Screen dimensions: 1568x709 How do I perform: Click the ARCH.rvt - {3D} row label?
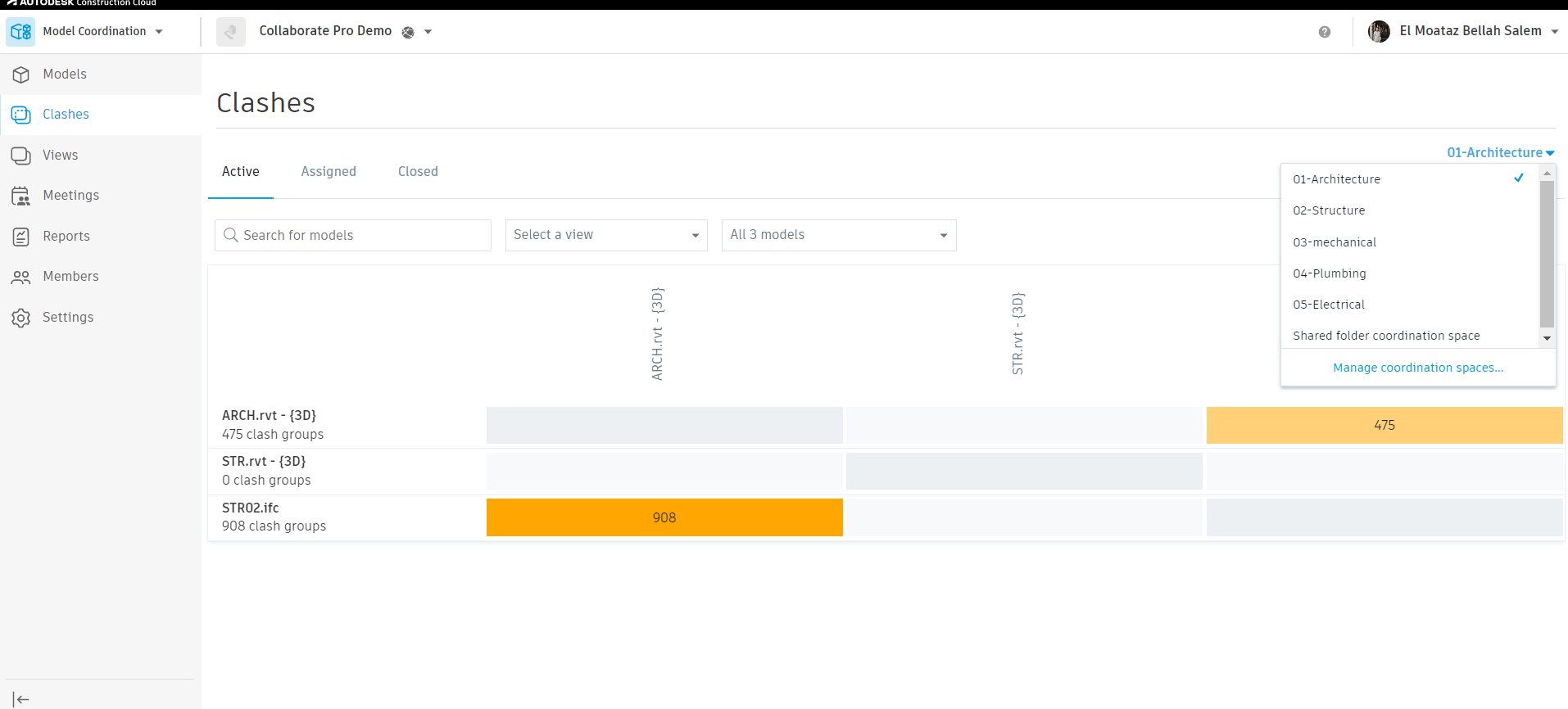(x=269, y=415)
